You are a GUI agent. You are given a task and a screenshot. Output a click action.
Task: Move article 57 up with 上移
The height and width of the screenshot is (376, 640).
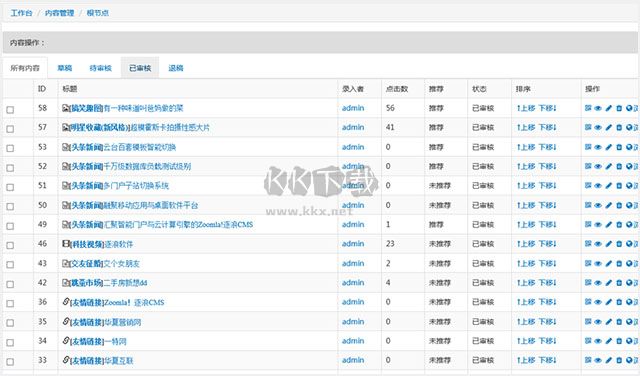click(x=526, y=127)
